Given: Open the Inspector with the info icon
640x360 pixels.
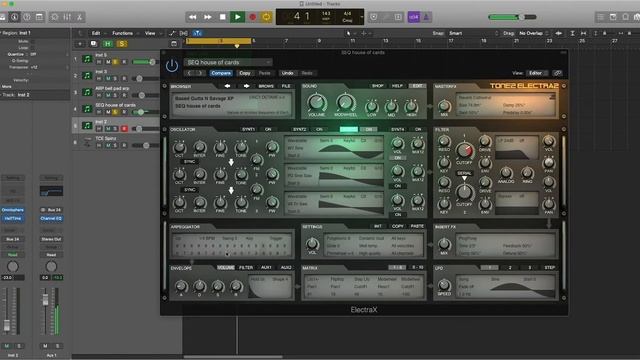Looking at the screenshot, I should pyautogui.click(x=14, y=17).
